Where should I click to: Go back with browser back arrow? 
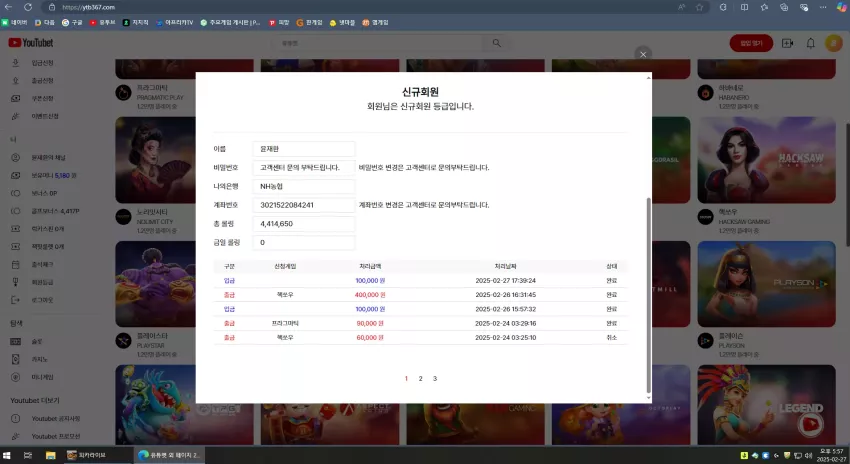[x=8, y=7]
